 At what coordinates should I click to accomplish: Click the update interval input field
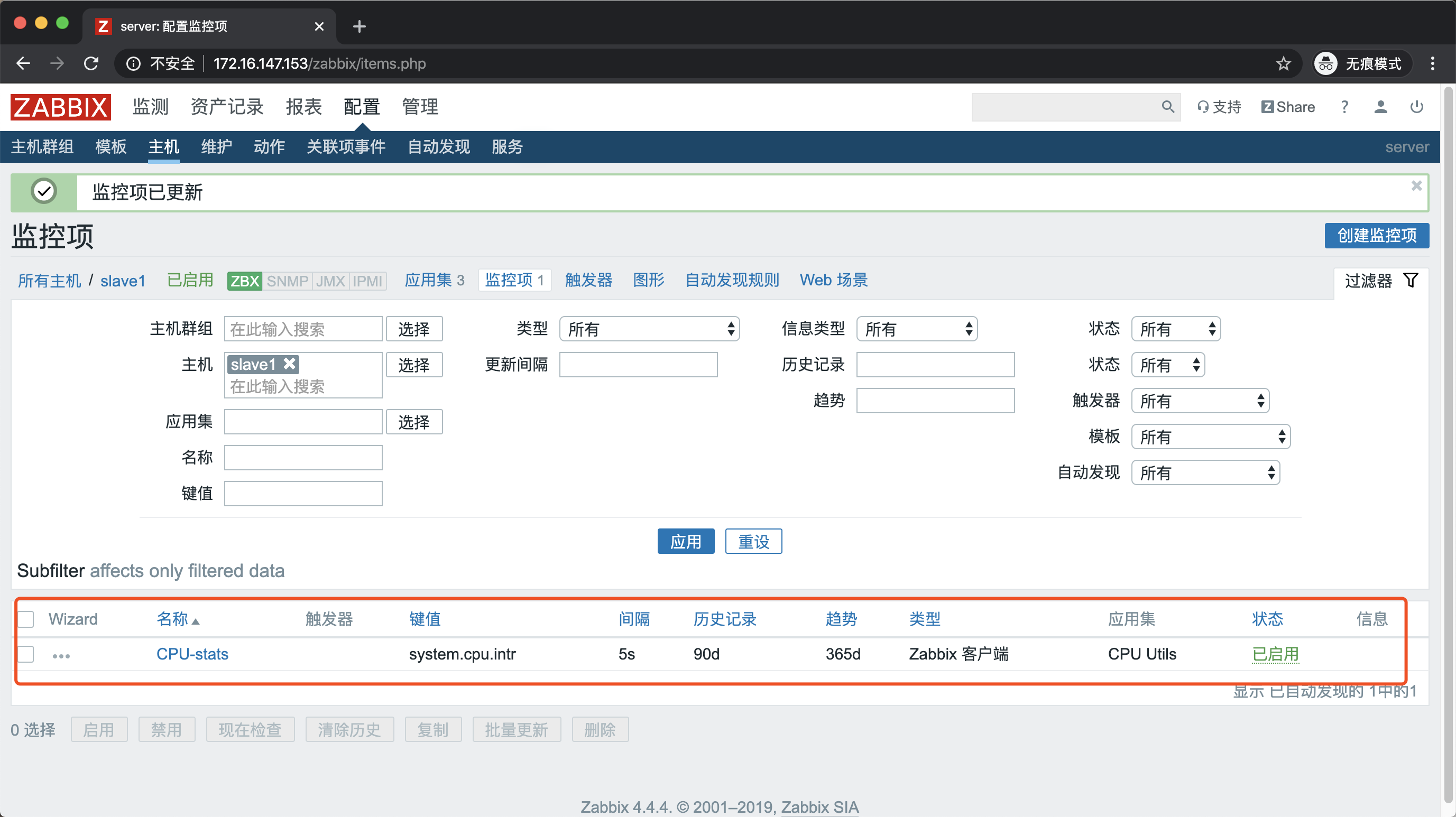(x=638, y=365)
